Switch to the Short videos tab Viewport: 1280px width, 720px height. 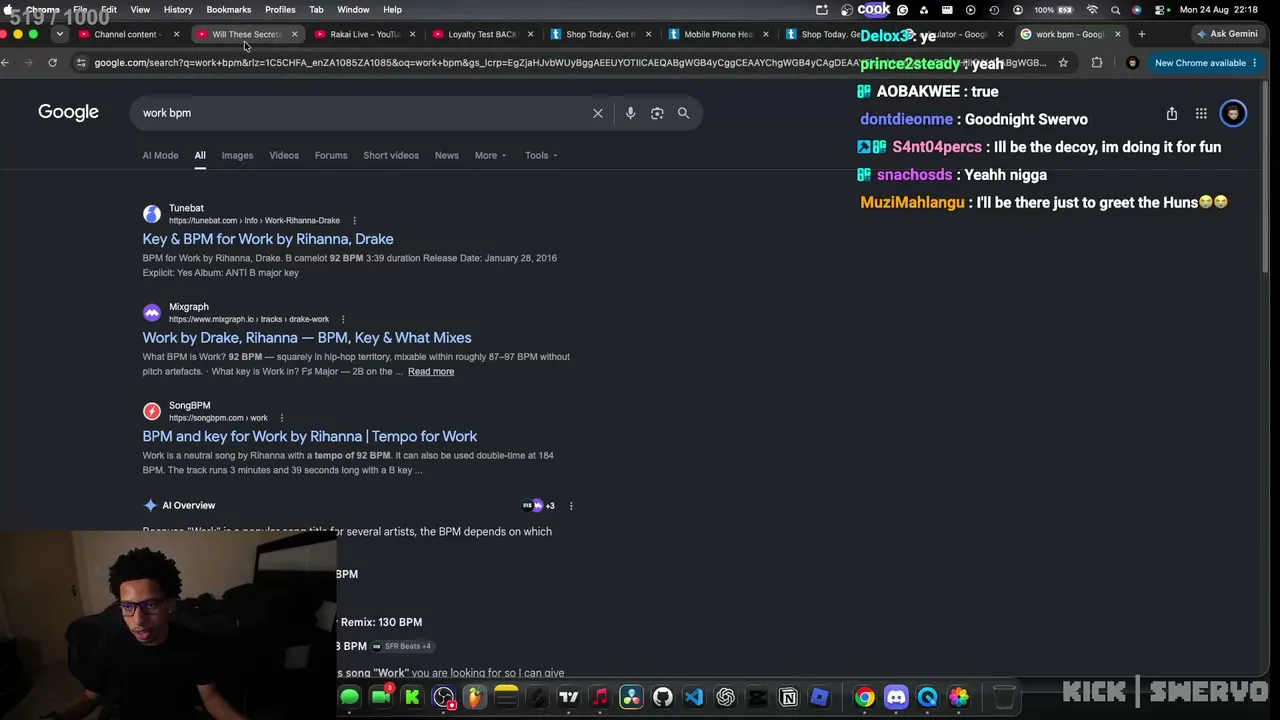tap(391, 155)
